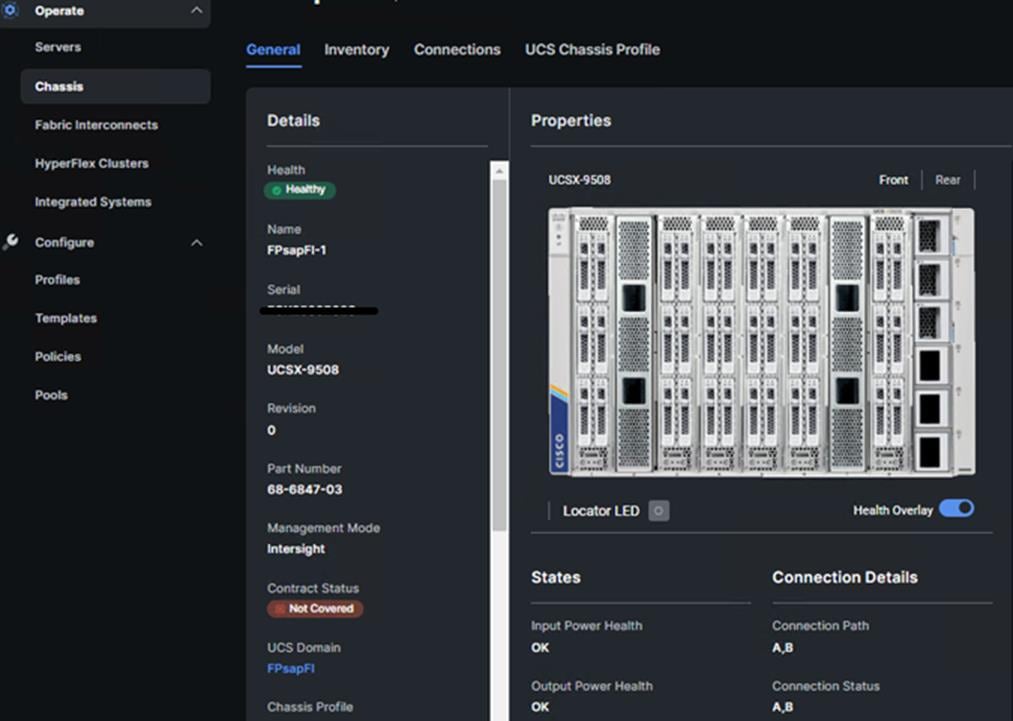This screenshot has width=1013, height=721.
Task: Show the Front chassis view
Action: [893, 180]
